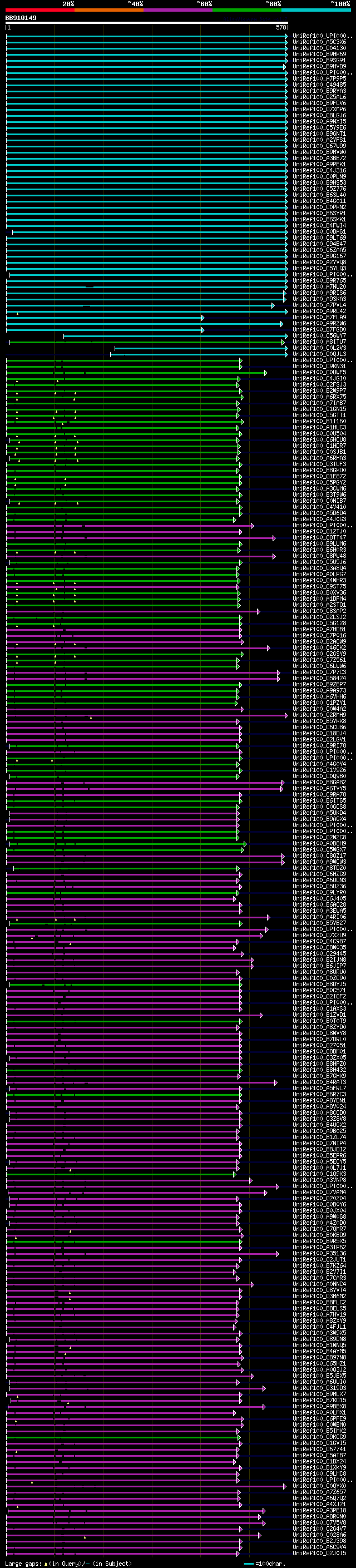
Task: Click hit UniRef100_Q028A6
Action: point(319,1535)
